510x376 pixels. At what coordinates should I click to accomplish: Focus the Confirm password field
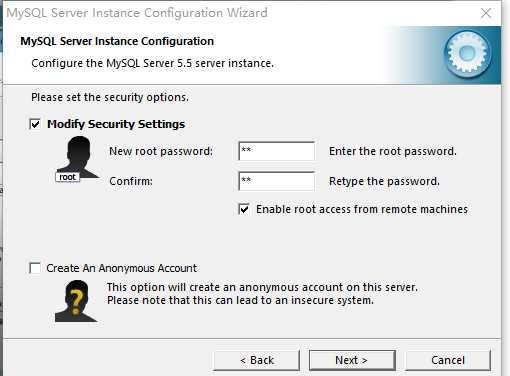click(x=277, y=181)
